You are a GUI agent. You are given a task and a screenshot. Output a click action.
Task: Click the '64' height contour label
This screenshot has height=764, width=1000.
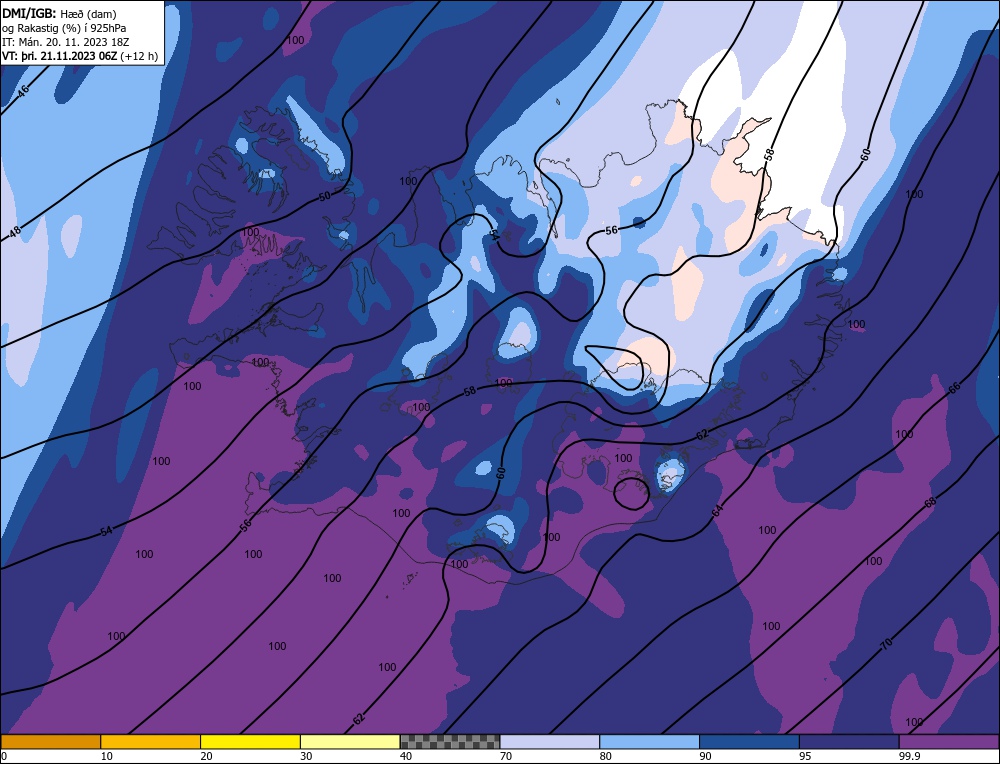[717, 510]
